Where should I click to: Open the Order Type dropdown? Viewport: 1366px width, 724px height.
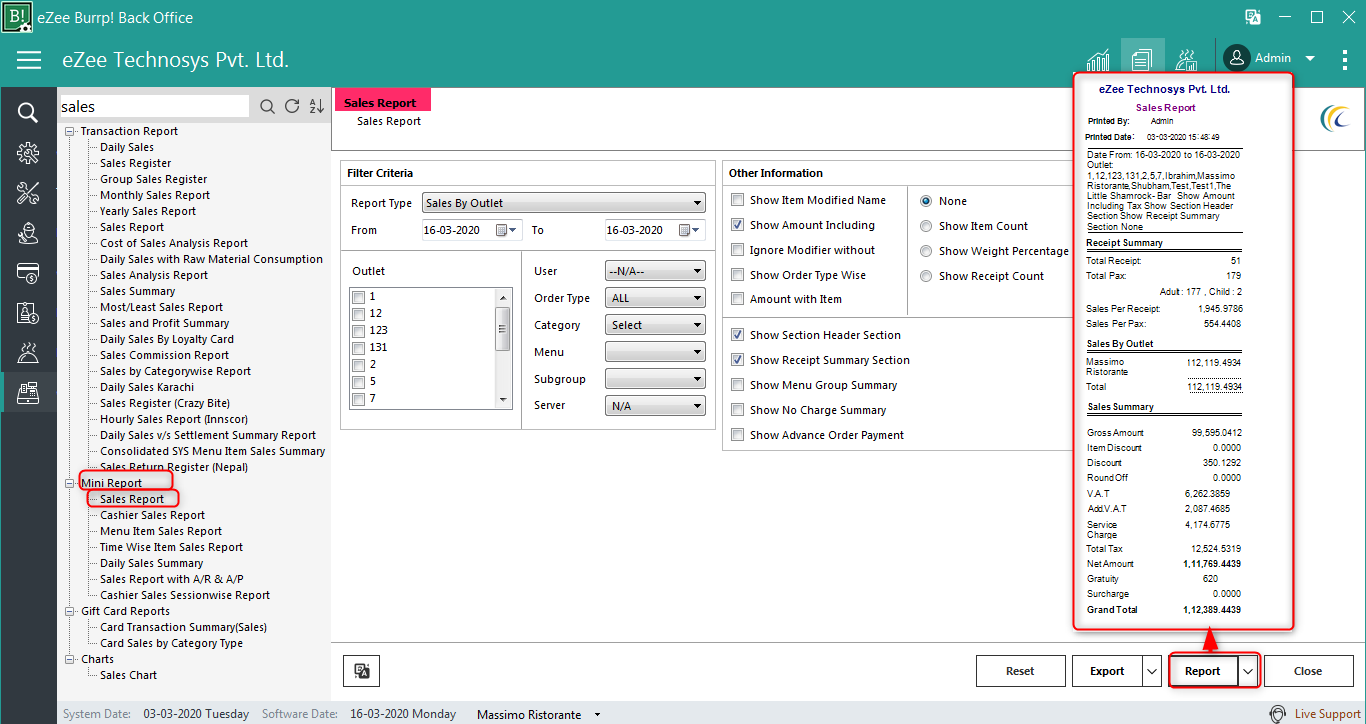pos(656,298)
